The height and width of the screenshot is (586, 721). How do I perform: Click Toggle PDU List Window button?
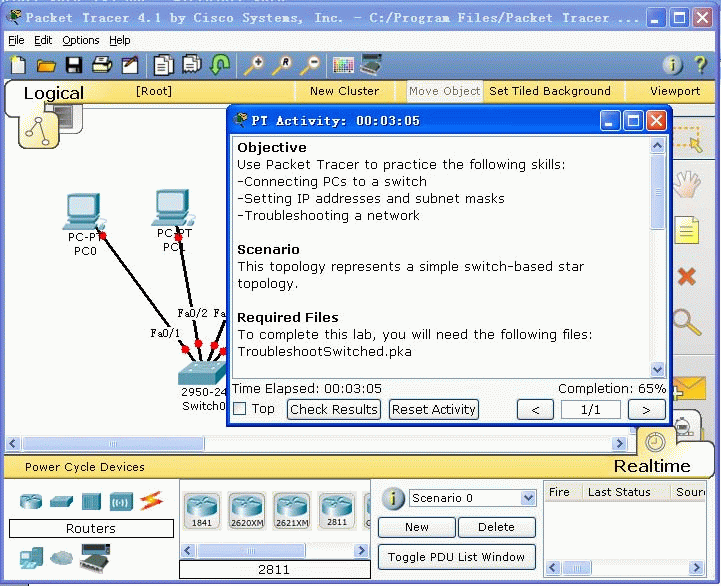click(x=456, y=557)
